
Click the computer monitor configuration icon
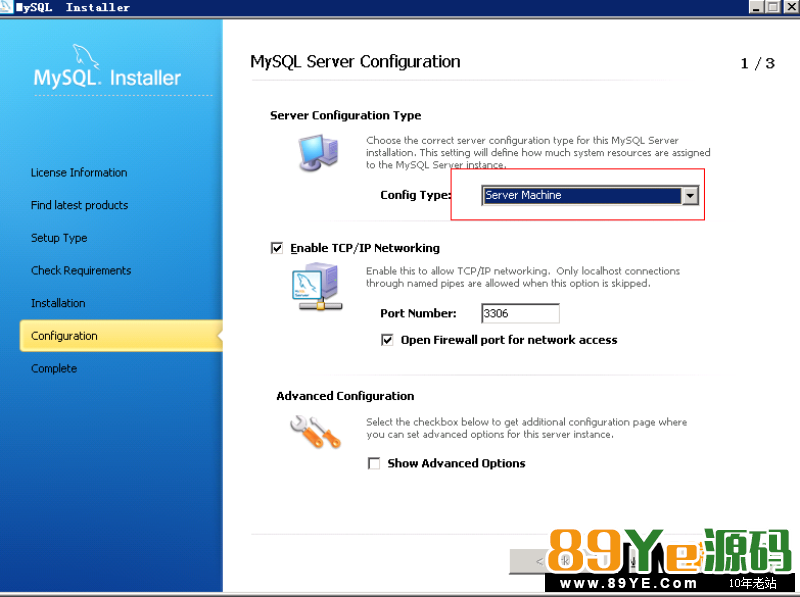[318, 153]
